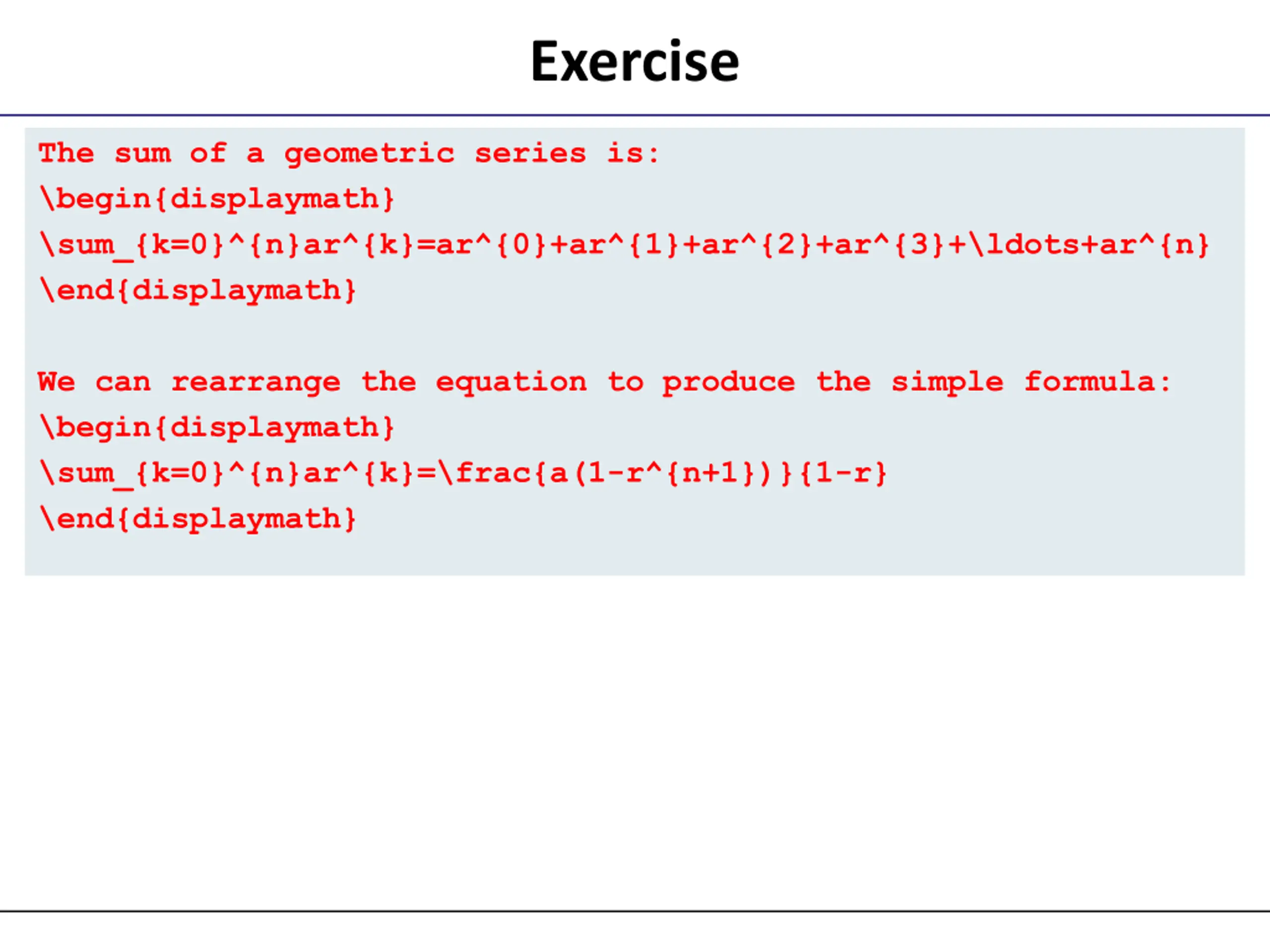Click the word "We" starting the second sentence

[x=56, y=382]
